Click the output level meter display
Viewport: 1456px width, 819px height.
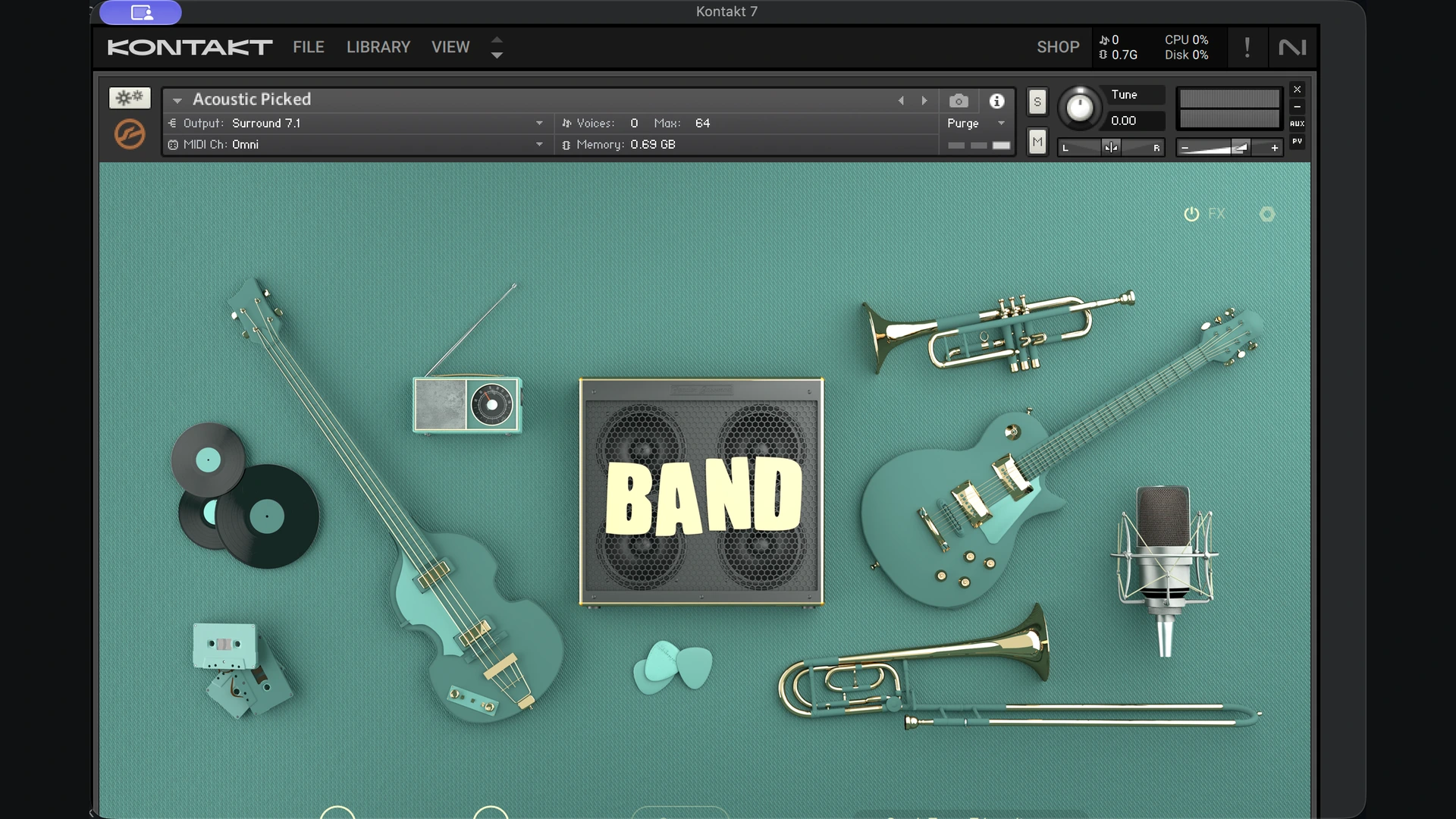click(1229, 108)
